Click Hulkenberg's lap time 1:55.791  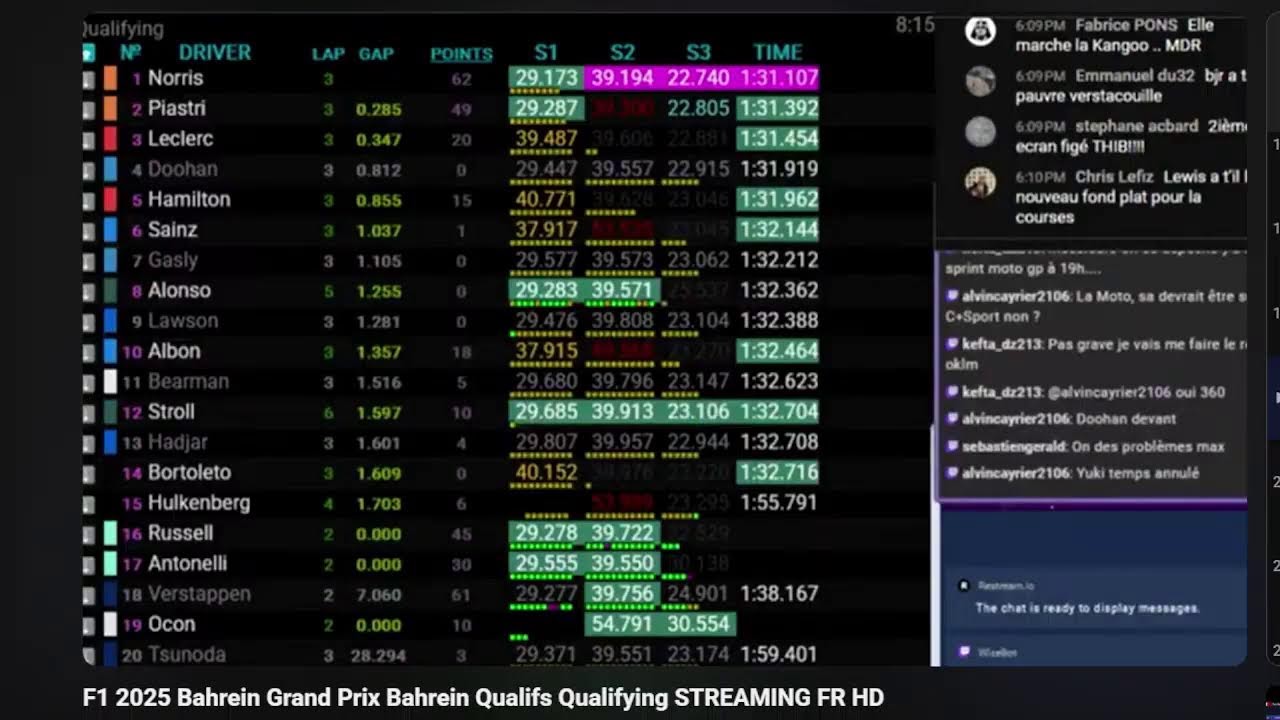point(779,503)
